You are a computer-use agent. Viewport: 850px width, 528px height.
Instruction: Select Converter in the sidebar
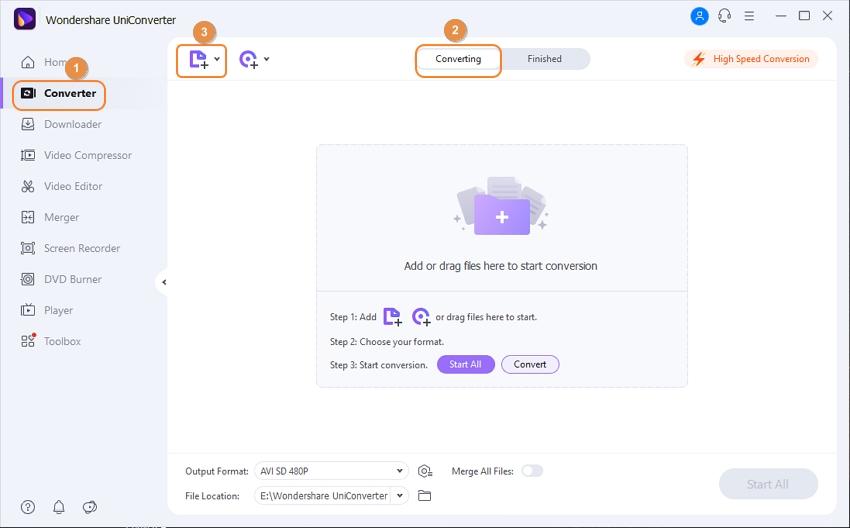(x=59, y=93)
